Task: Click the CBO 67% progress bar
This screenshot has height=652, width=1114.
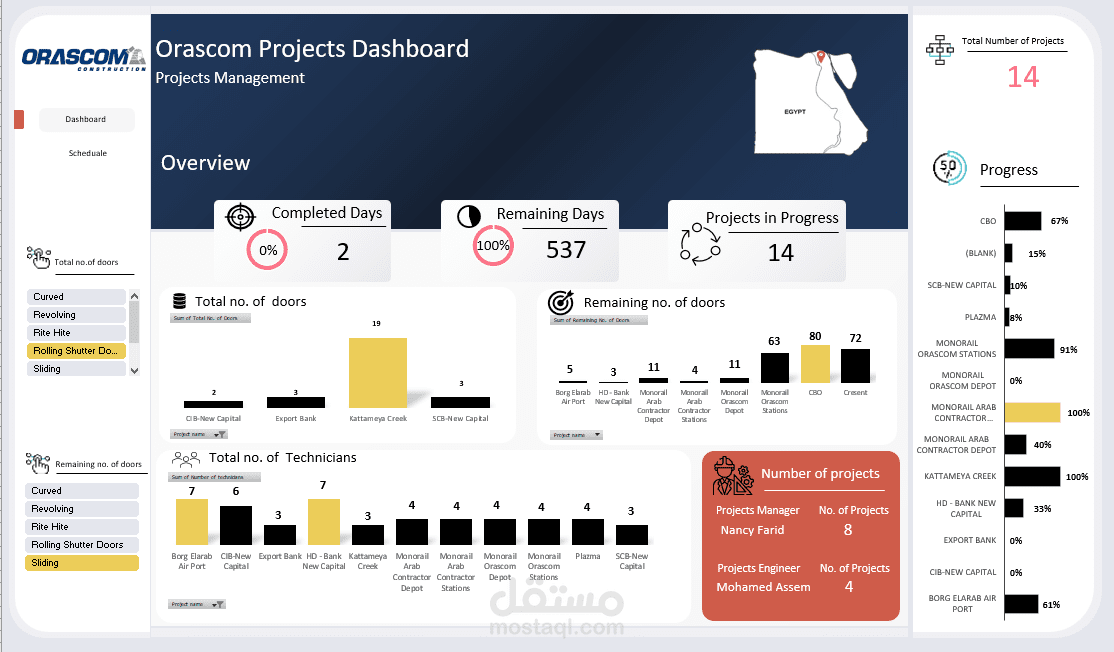Action: pos(1023,221)
